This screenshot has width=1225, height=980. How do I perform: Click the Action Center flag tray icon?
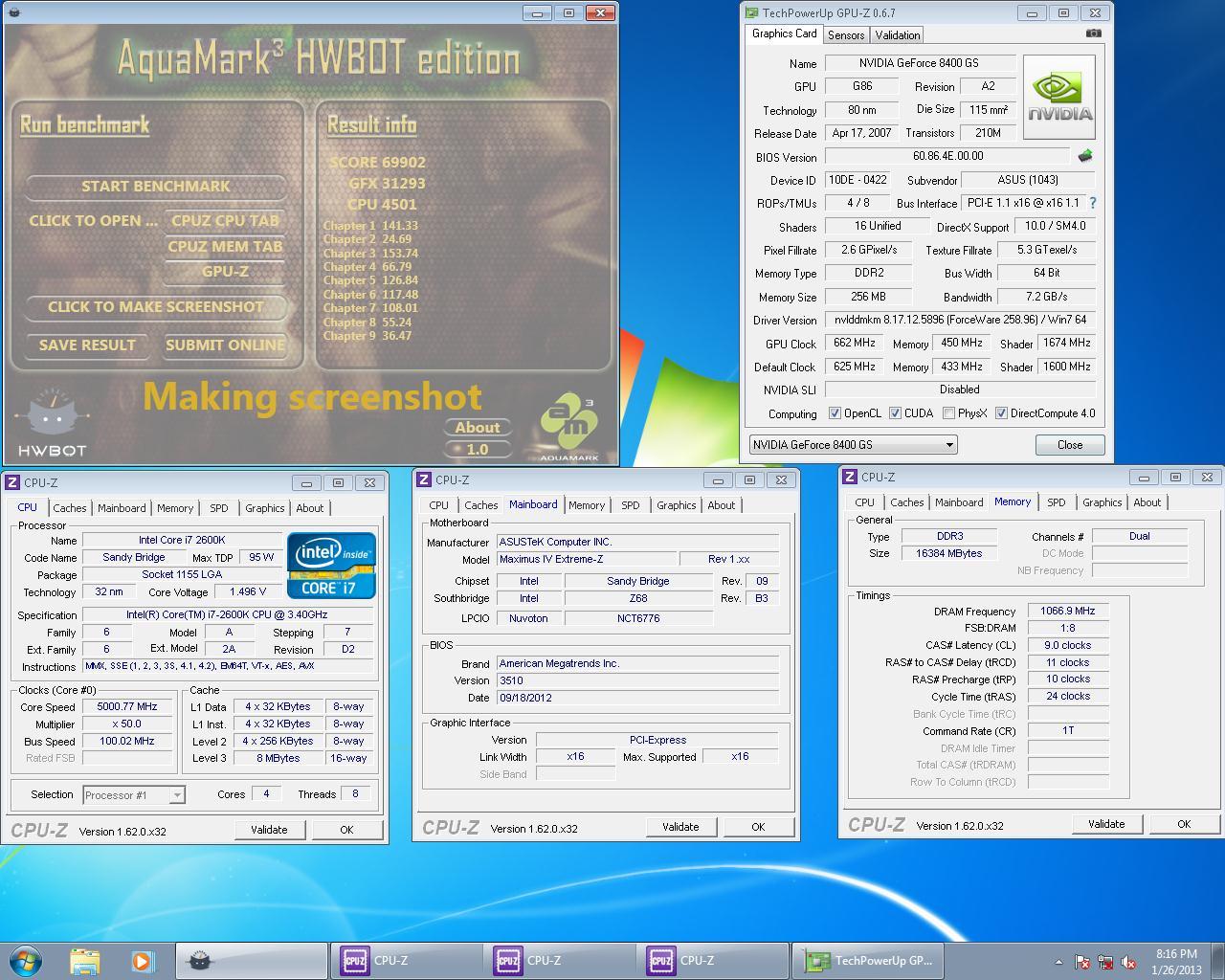pyautogui.click(x=1082, y=962)
